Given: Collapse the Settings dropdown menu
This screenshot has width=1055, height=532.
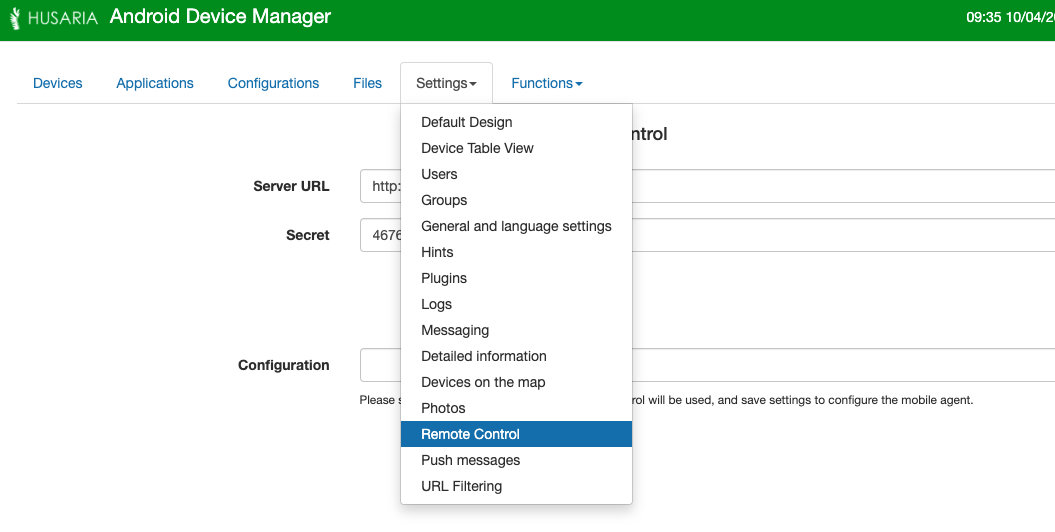Looking at the screenshot, I should [446, 83].
